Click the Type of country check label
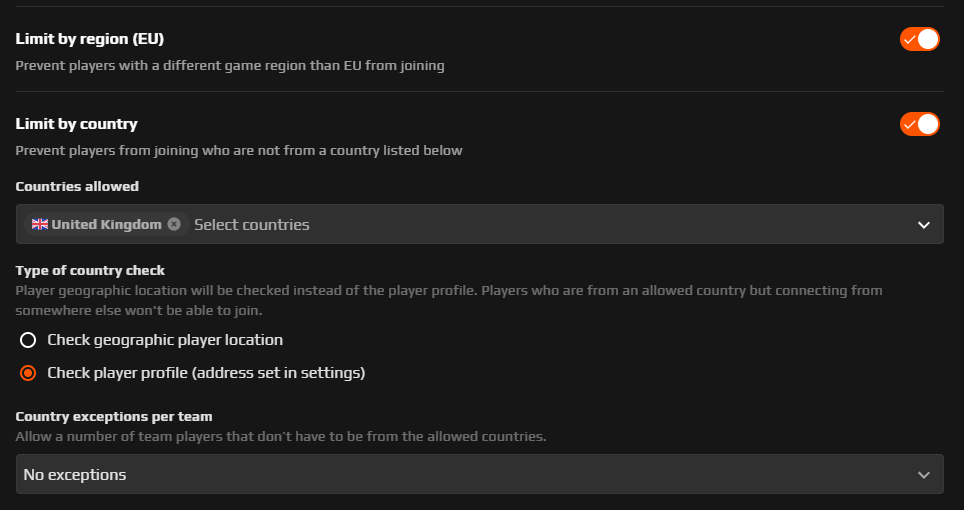The height and width of the screenshot is (510, 964). click(x=90, y=270)
